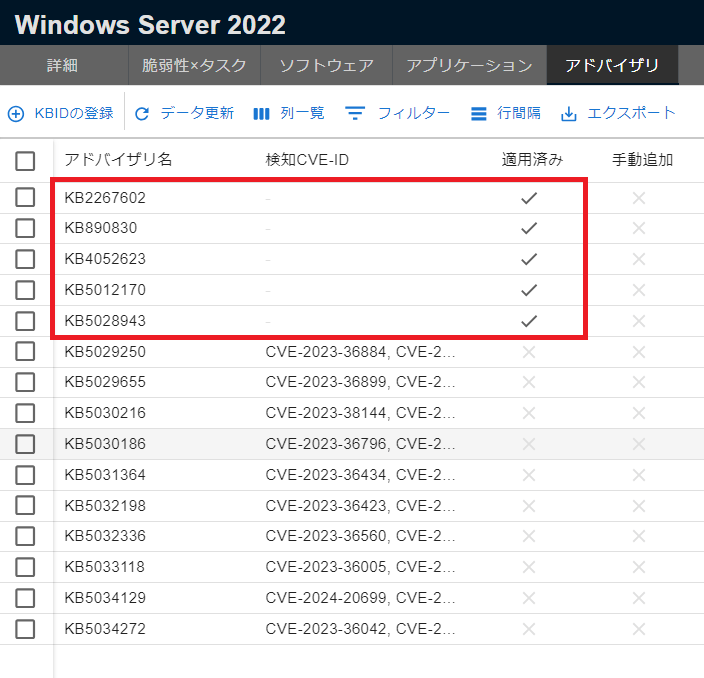Click the data refresh circular arrow icon
Viewport: 704px width, 678px height.
pos(142,114)
